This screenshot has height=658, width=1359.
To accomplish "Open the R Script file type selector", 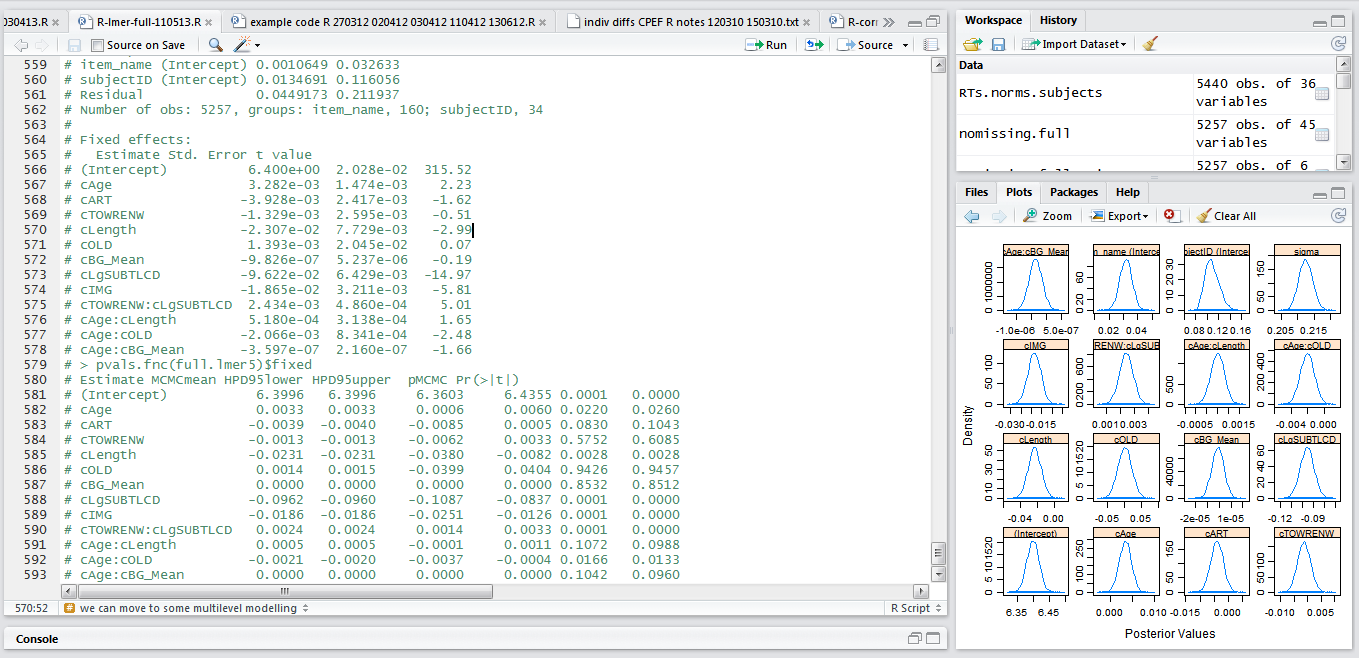I will 913,608.
